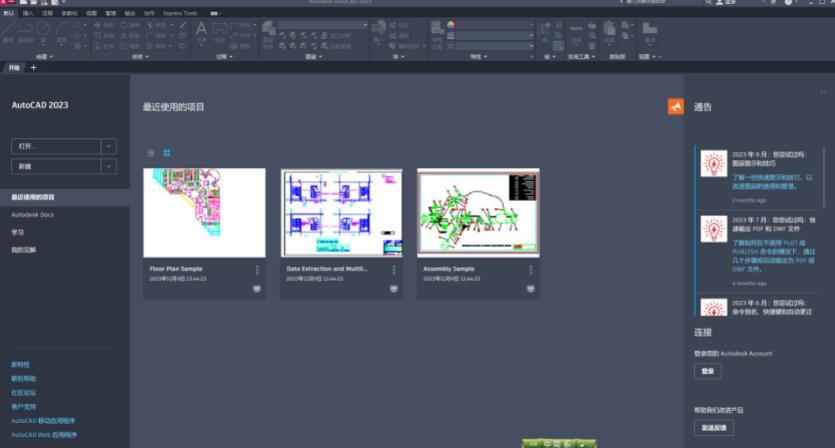Click the Dimension annotation tool
The width and height of the screenshot is (835, 448).
[219, 31]
